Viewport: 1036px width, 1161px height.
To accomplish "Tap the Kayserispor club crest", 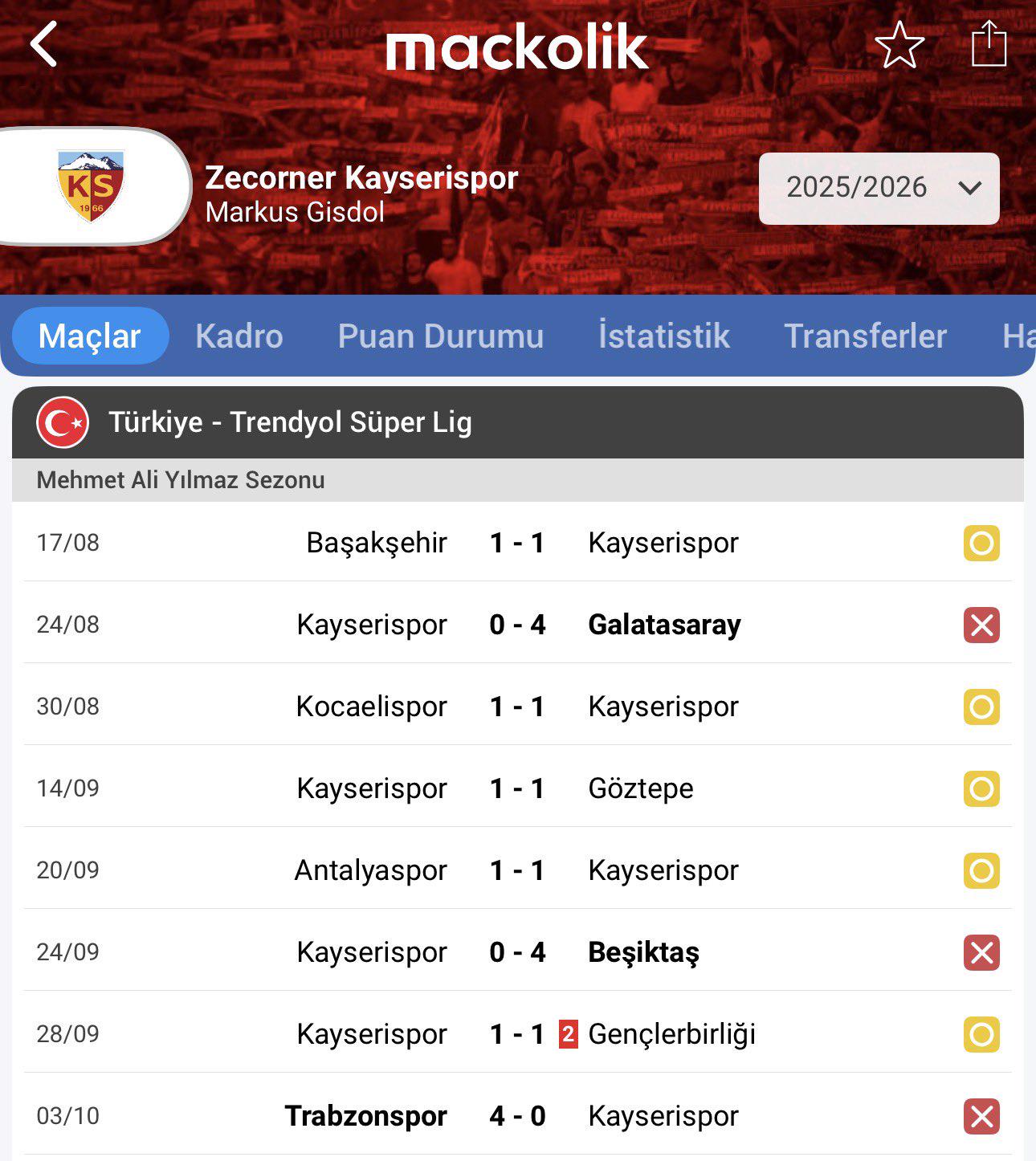I will [x=91, y=186].
